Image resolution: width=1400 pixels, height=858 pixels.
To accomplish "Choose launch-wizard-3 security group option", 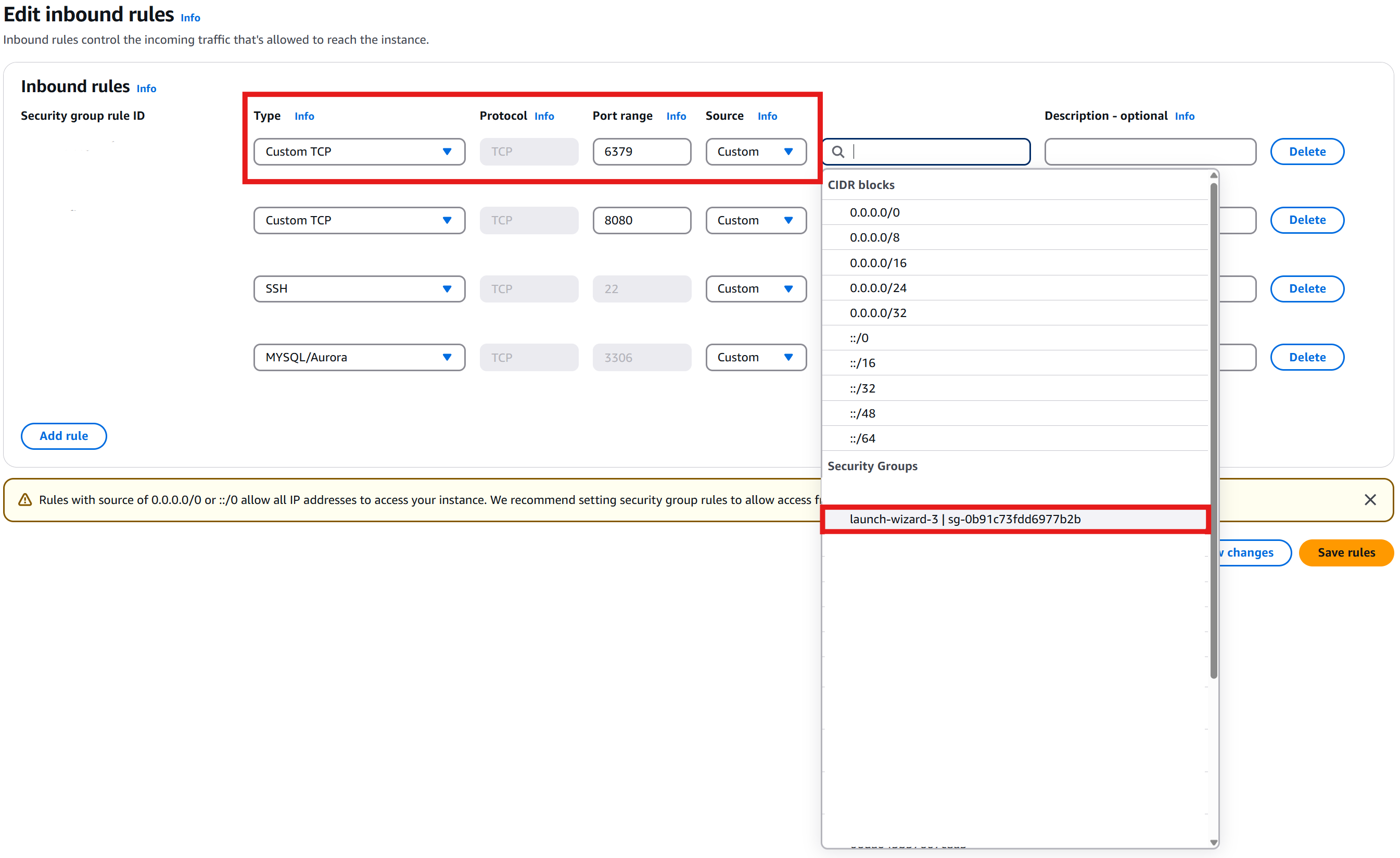I will coord(964,519).
